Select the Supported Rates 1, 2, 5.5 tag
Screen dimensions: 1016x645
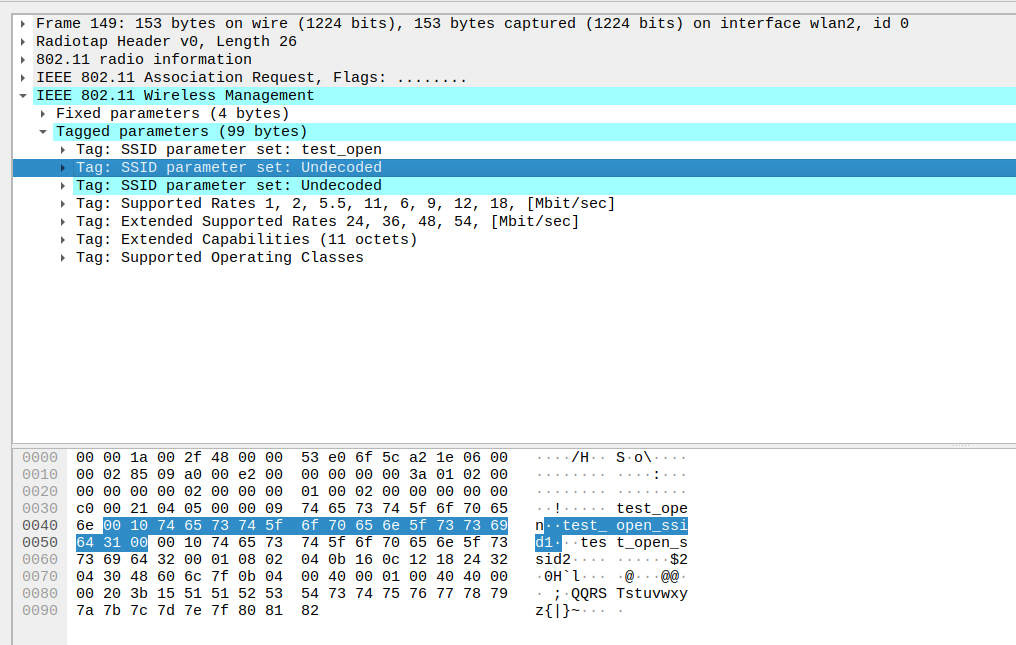tap(345, 203)
